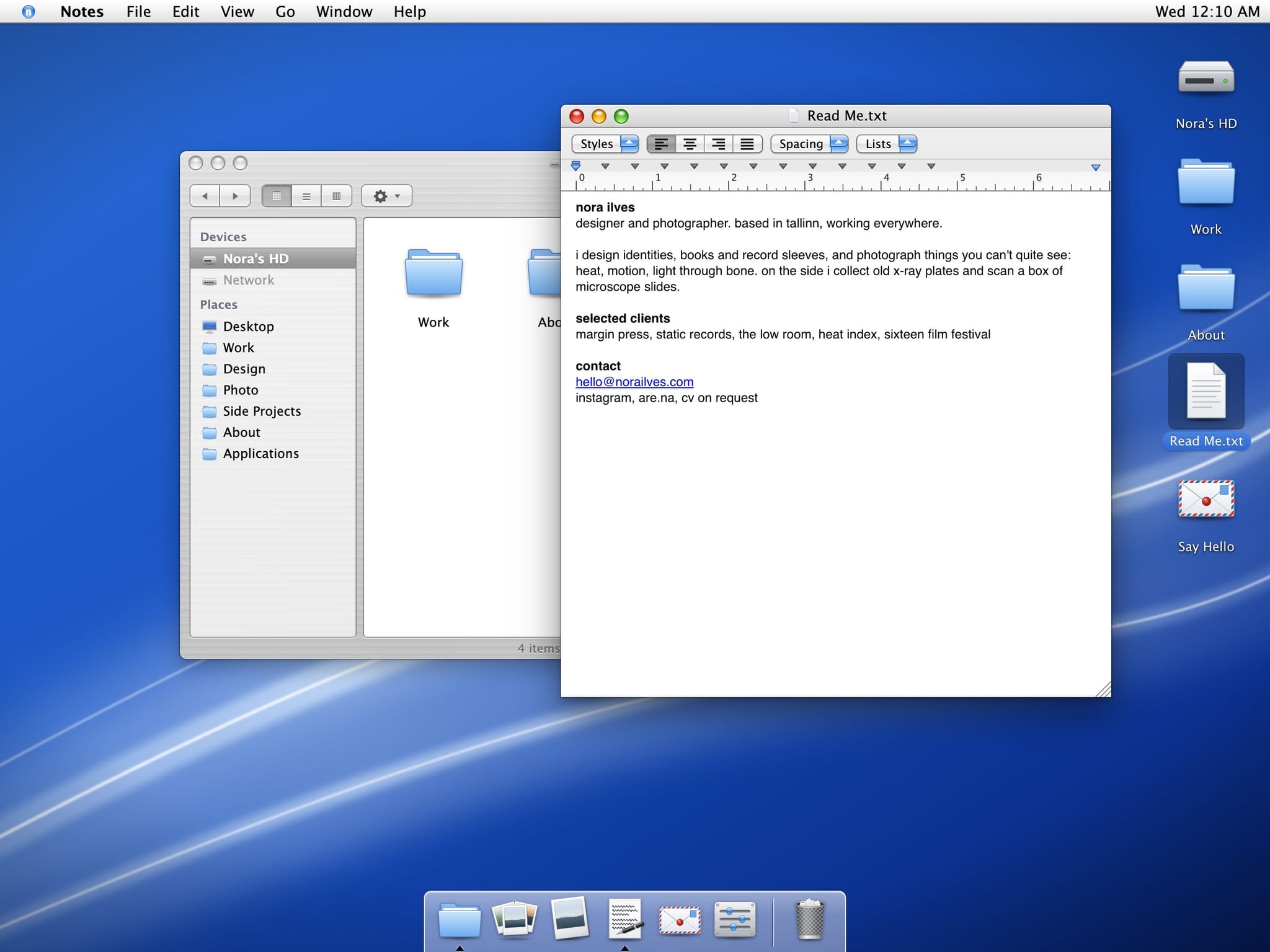Open the Help menu
This screenshot has width=1270, height=952.
[410, 12]
